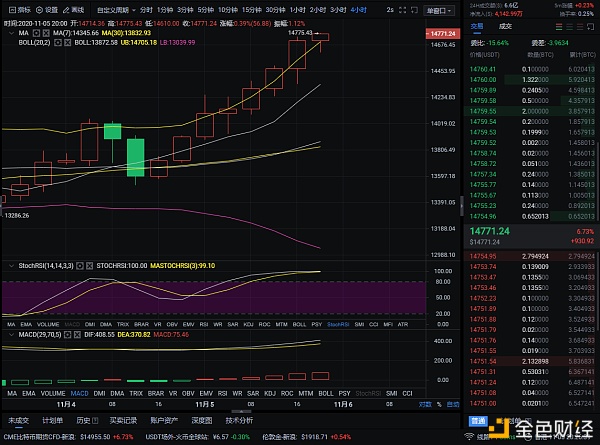Show sell-only order book view

point(580,26)
